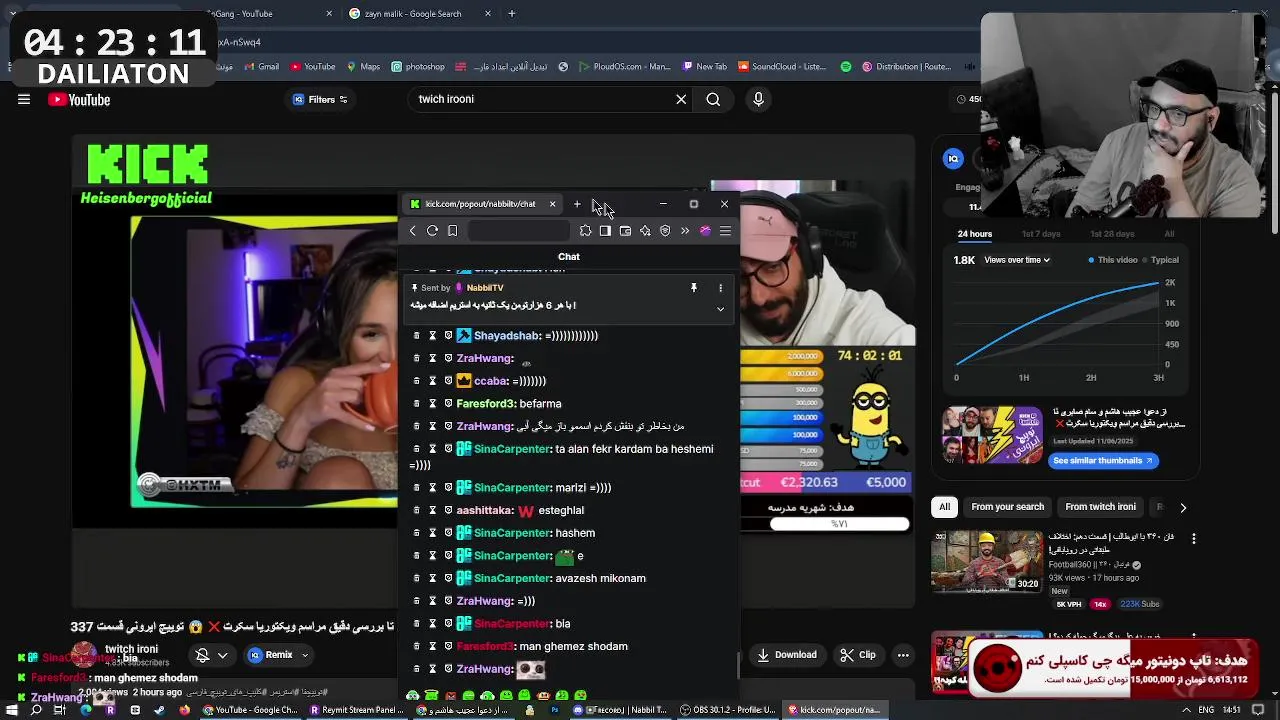
Task: Open more actions three-dot button
Action: (903, 655)
